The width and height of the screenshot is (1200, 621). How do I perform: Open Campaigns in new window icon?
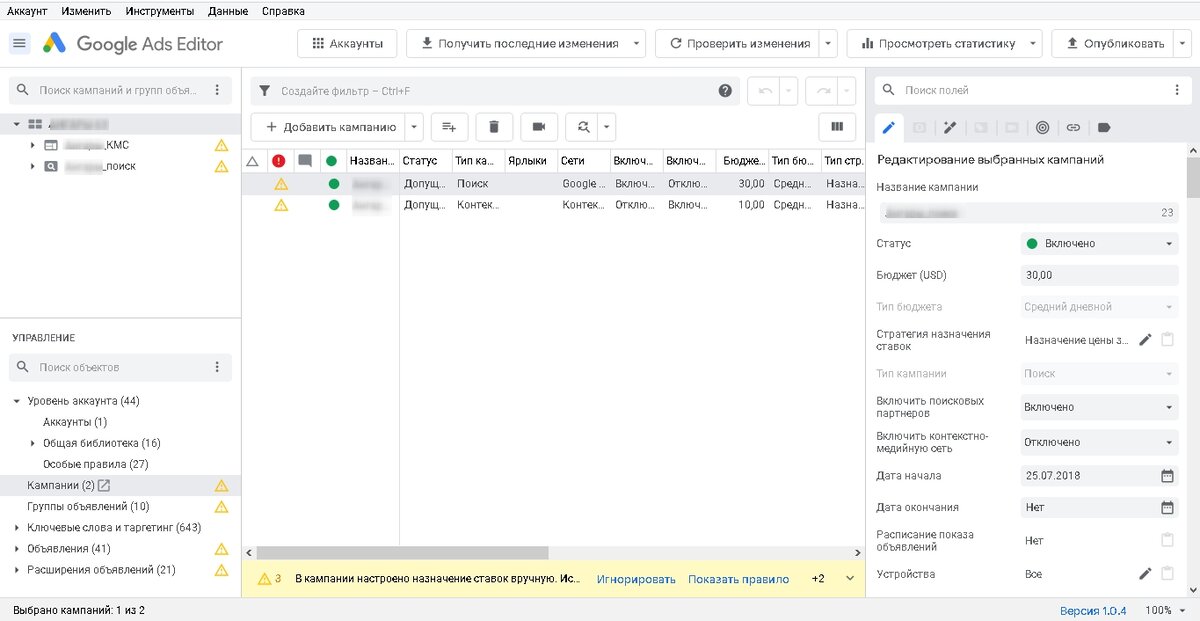click(x=104, y=486)
